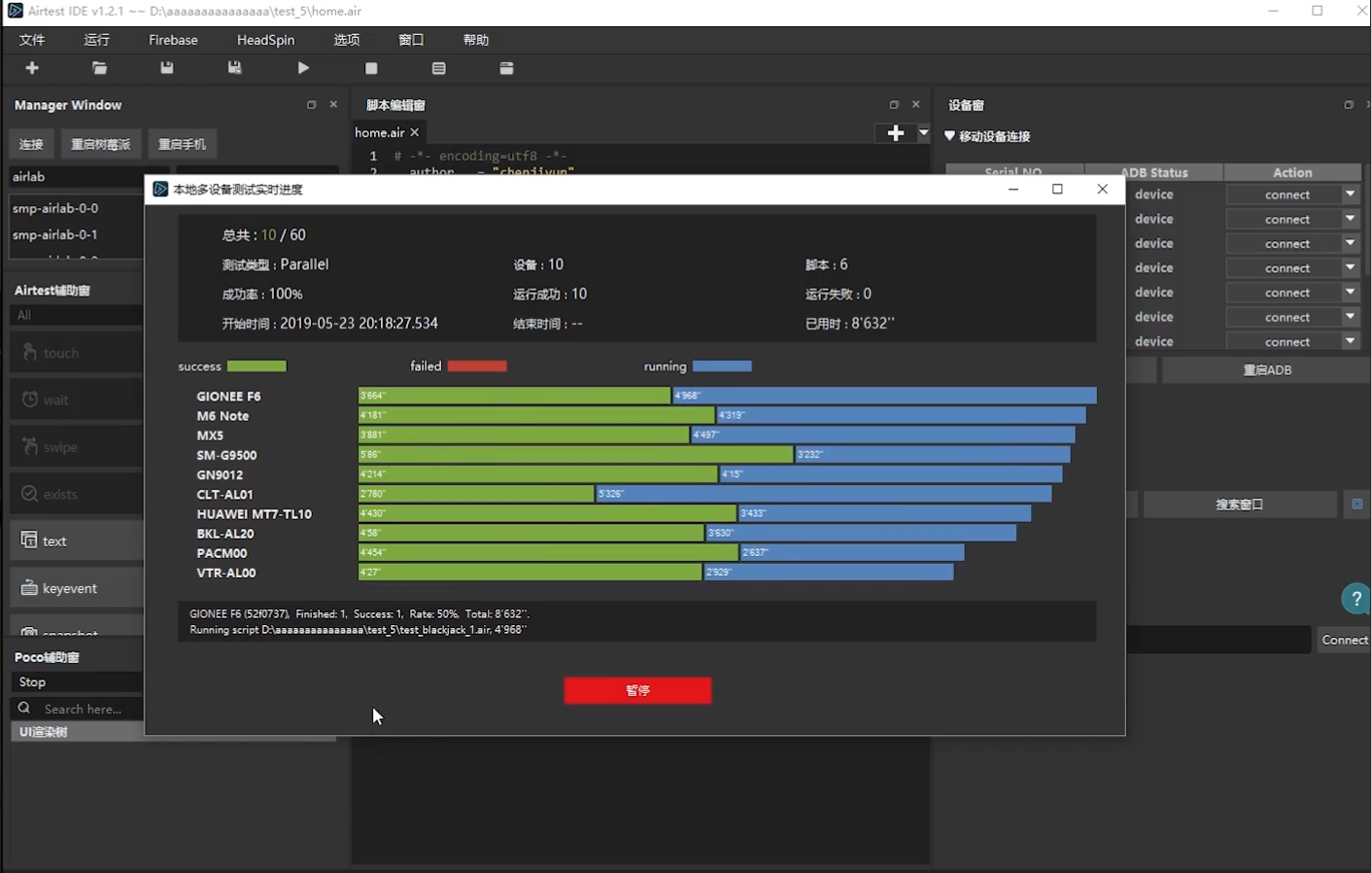Click the VTR-AL00 blue running progress bar
Image resolution: width=1372 pixels, height=873 pixels.
click(x=828, y=573)
